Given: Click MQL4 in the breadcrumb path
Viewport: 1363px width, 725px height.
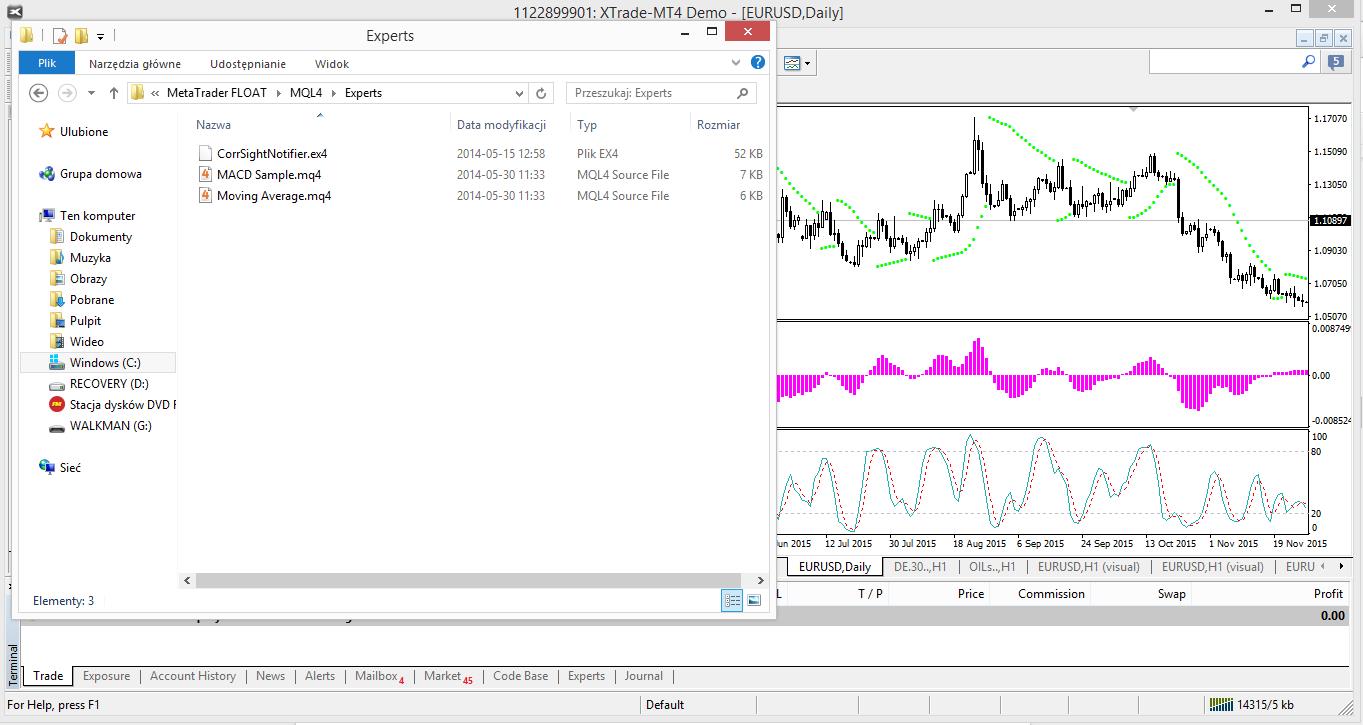Looking at the screenshot, I should click(x=306, y=93).
